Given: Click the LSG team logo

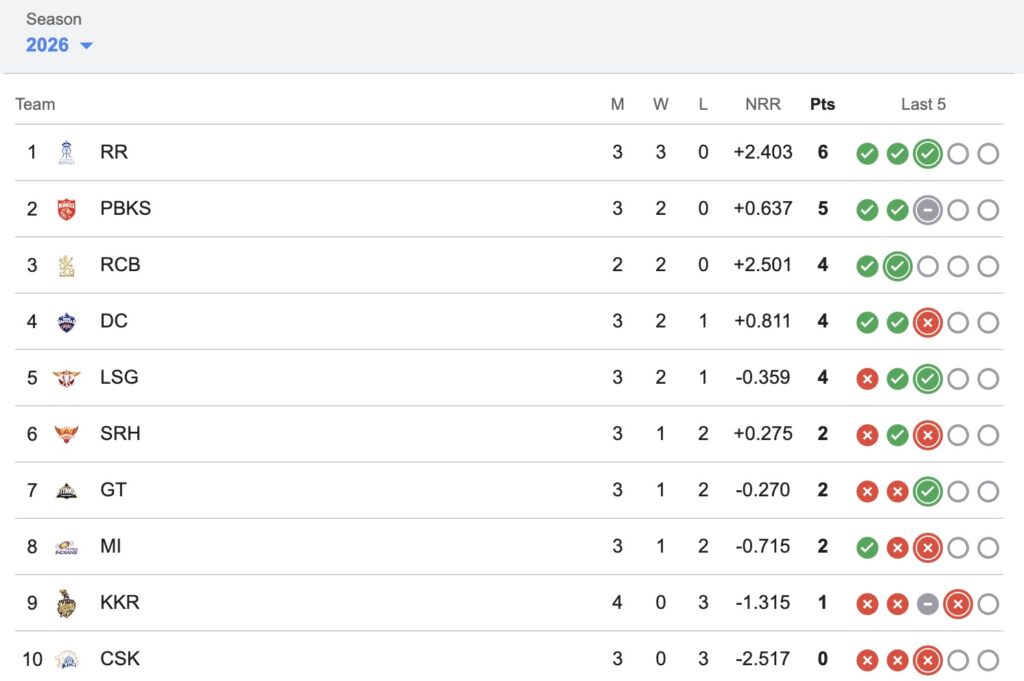Looking at the screenshot, I should pyautogui.click(x=66, y=378).
